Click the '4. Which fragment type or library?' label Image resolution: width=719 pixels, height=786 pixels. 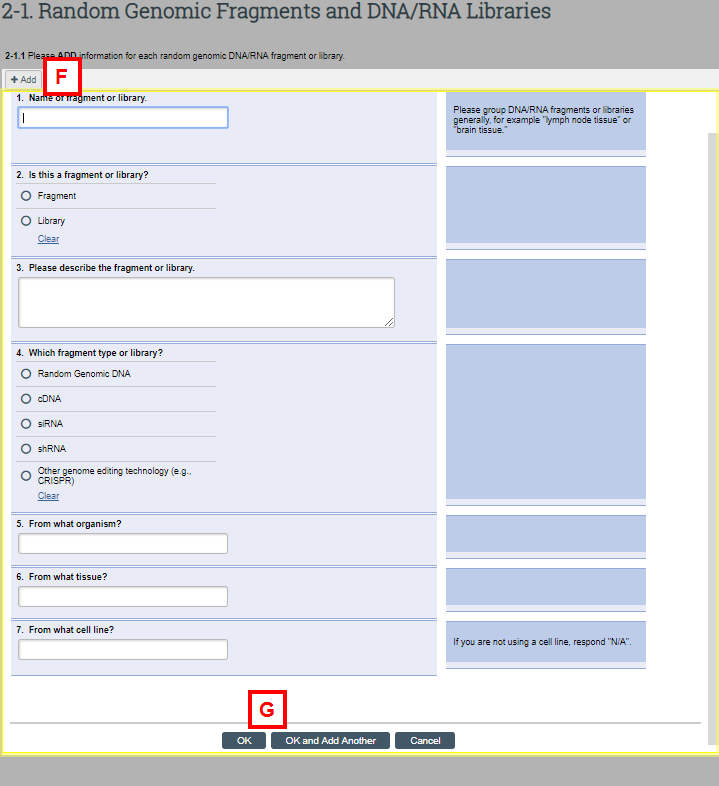(x=89, y=353)
